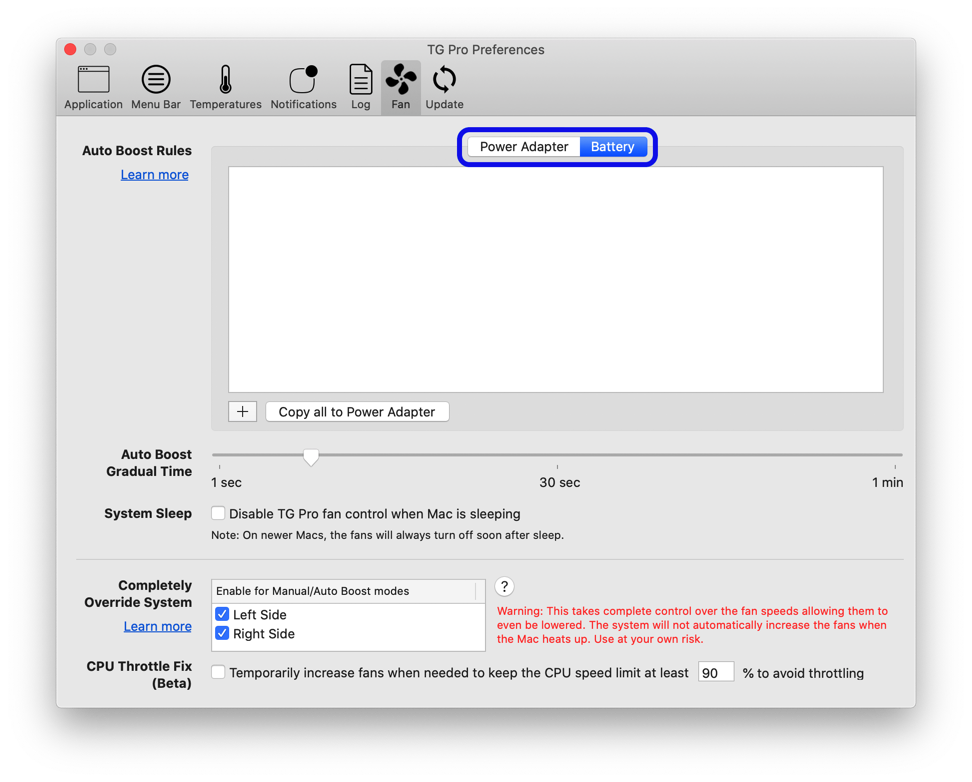Click the empty Auto Boost Rules list
Image resolution: width=972 pixels, height=782 pixels.
point(555,279)
